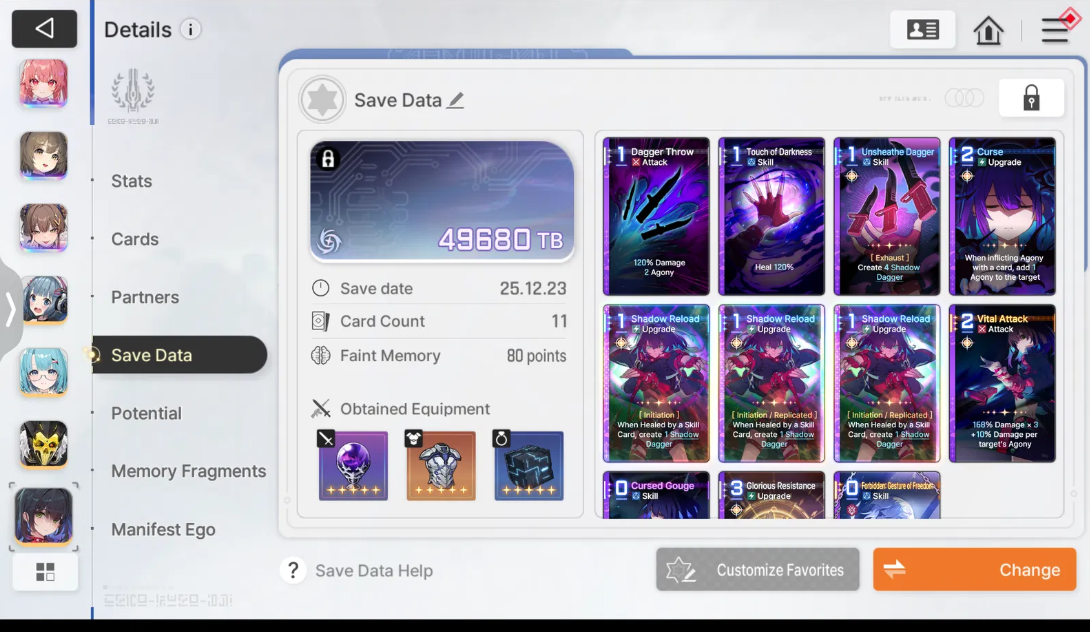Open the Cards tab
Screen dimensions: 1090x632
[x=135, y=239]
